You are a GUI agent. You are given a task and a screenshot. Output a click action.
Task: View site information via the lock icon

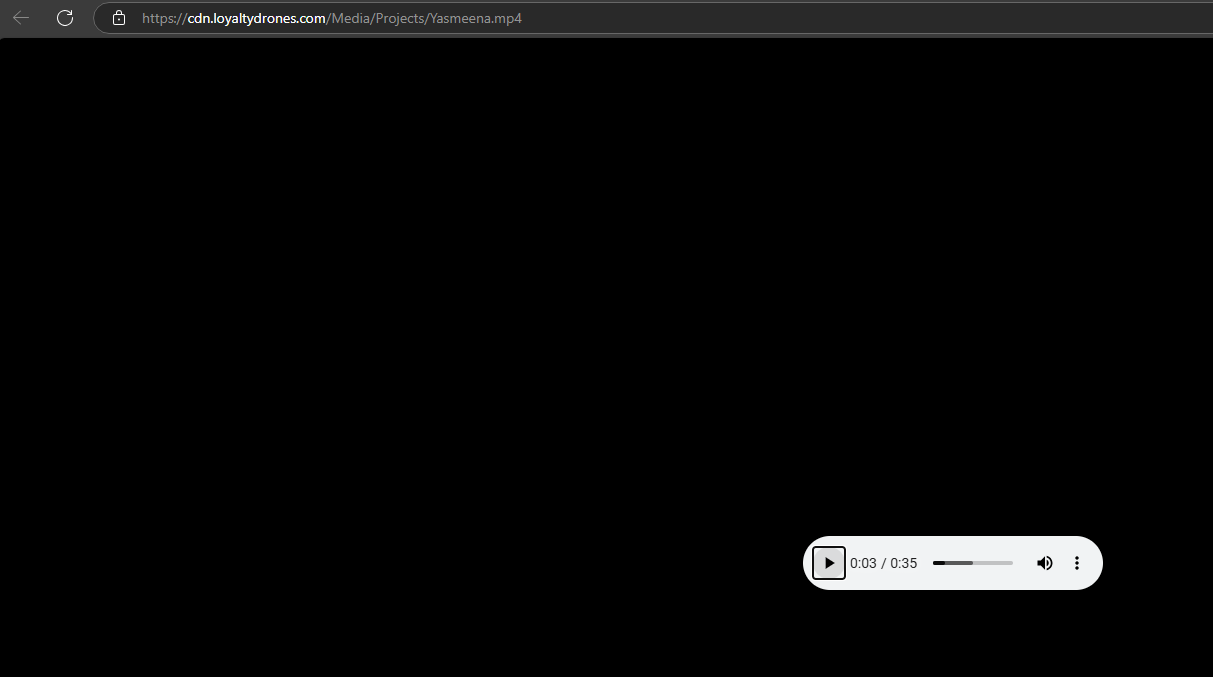[x=119, y=18]
